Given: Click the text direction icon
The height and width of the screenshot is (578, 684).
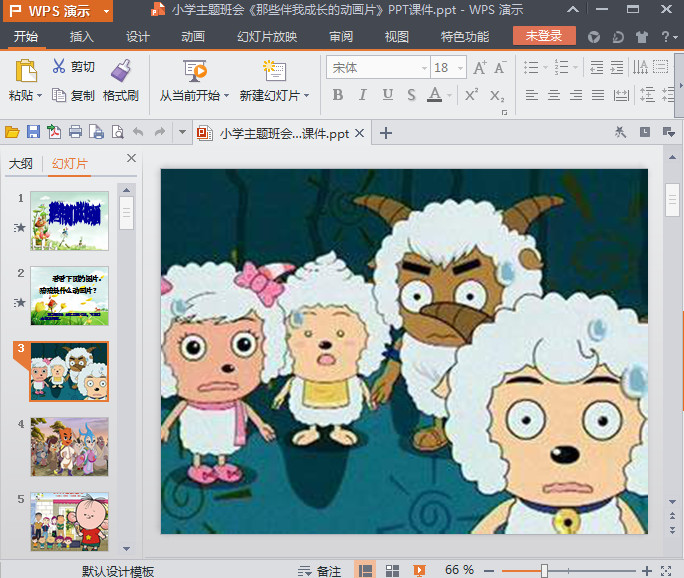Looking at the screenshot, I should 640,67.
